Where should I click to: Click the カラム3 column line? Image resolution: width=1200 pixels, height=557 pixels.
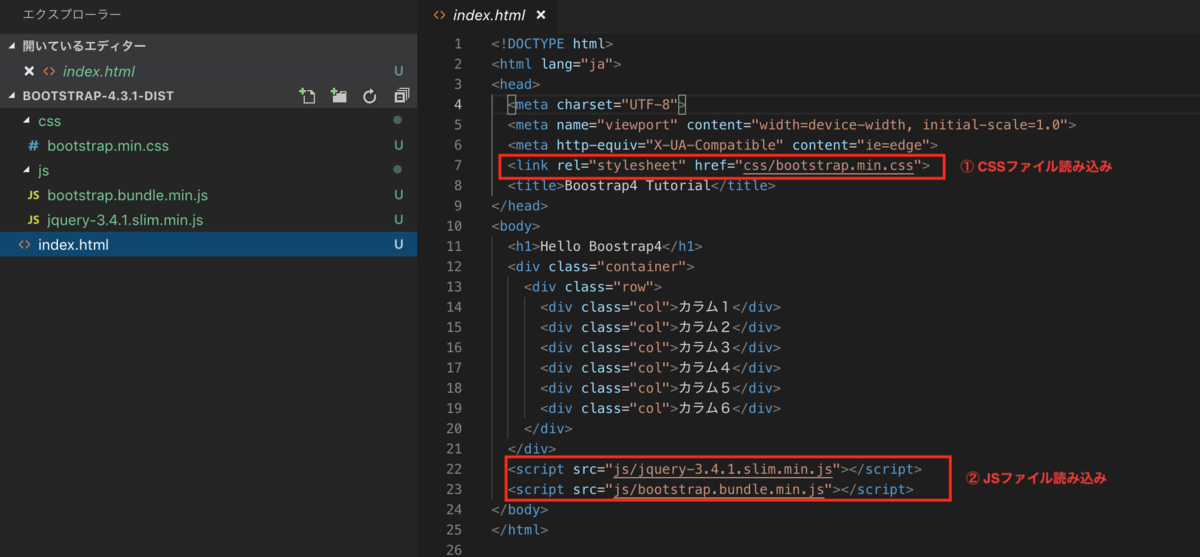click(x=660, y=347)
